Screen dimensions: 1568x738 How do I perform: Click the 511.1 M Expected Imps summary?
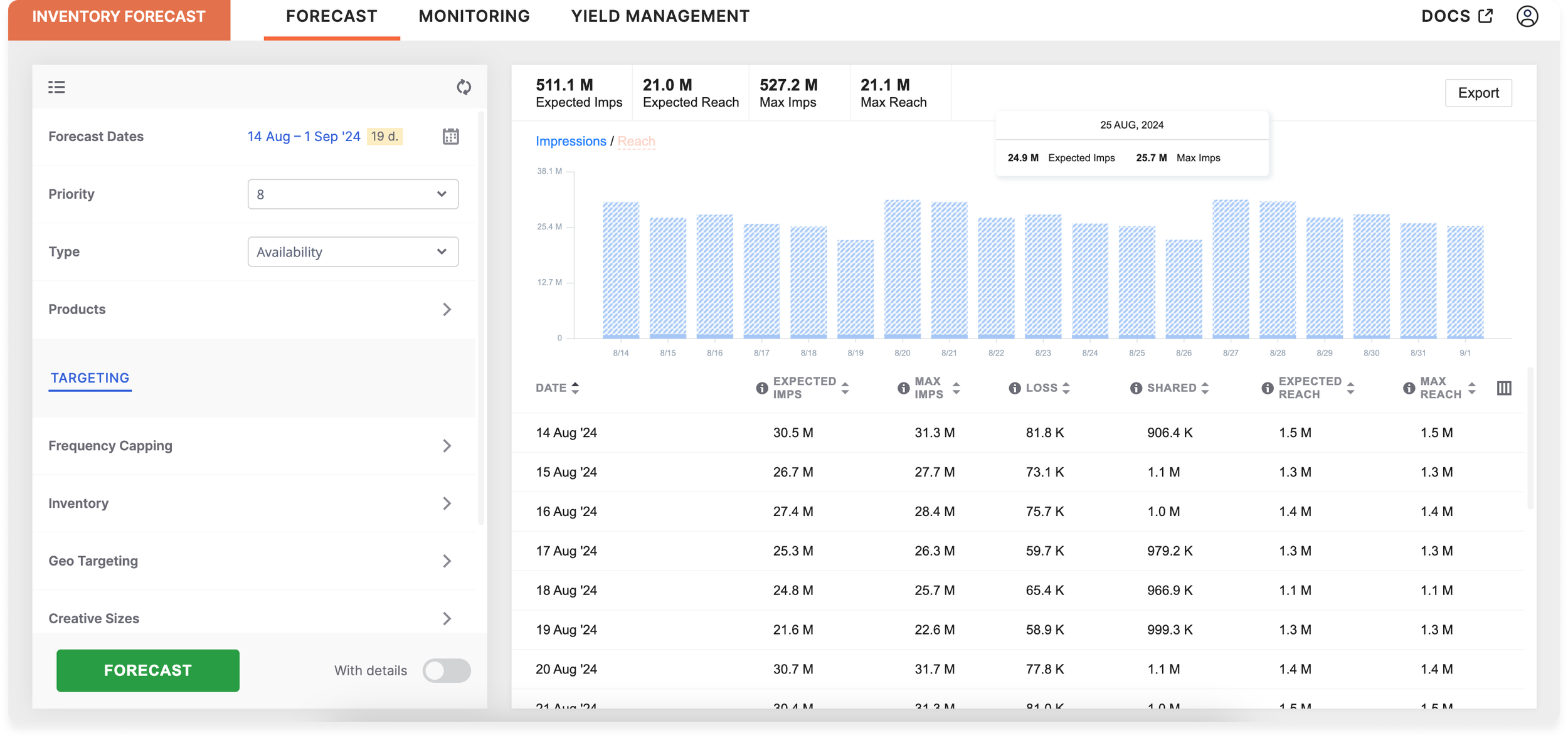click(578, 93)
